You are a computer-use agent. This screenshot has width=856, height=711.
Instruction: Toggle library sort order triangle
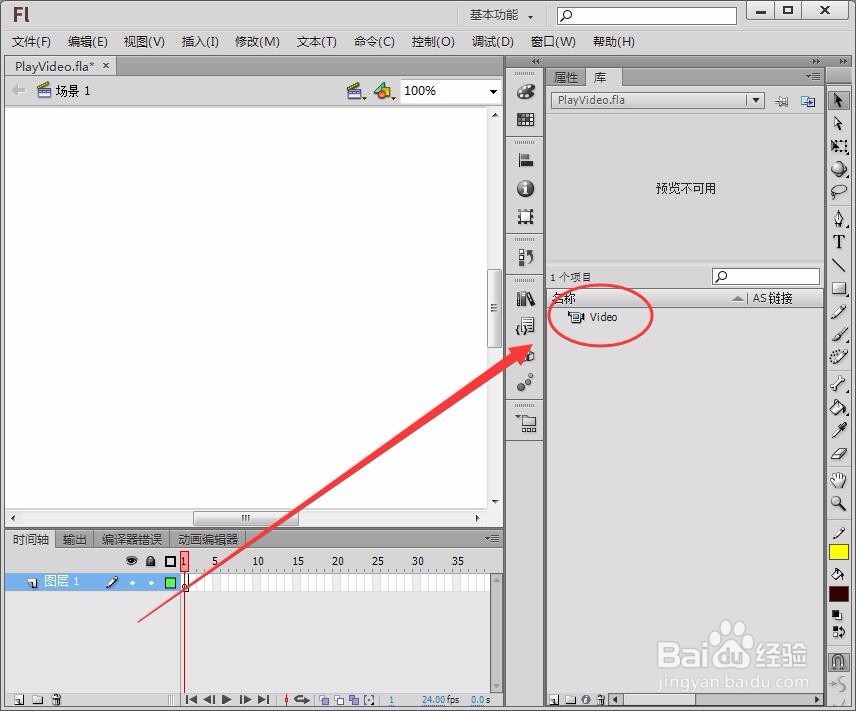click(738, 298)
